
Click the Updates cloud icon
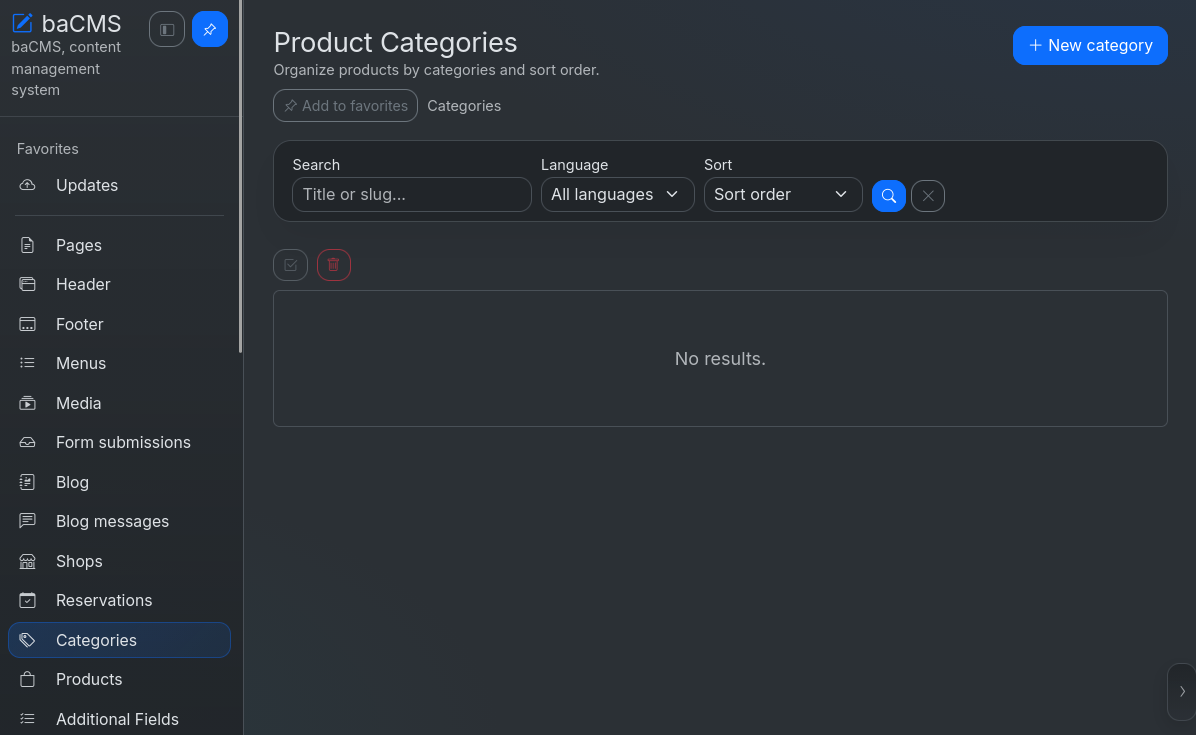pos(27,185)
